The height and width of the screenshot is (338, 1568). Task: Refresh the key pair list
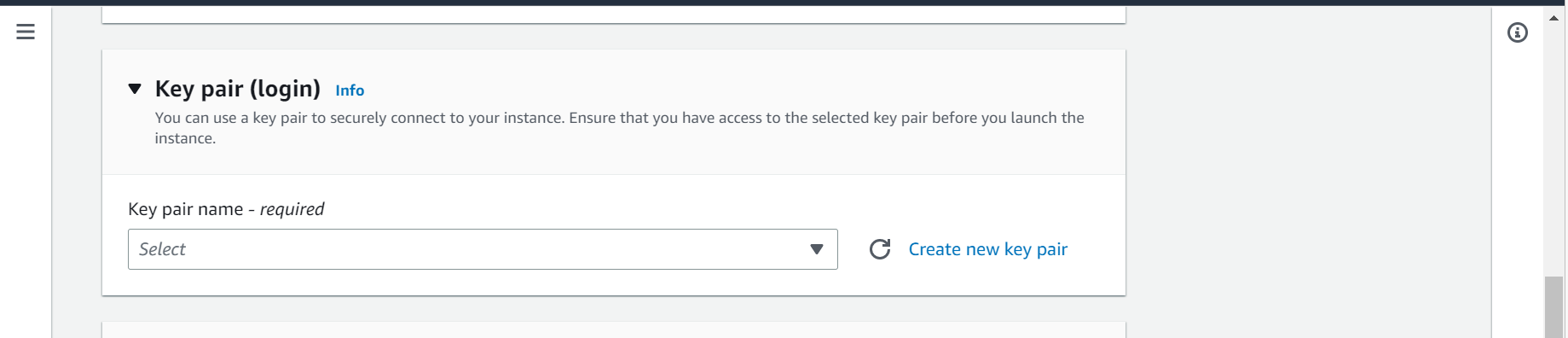(x=880, y=249)
